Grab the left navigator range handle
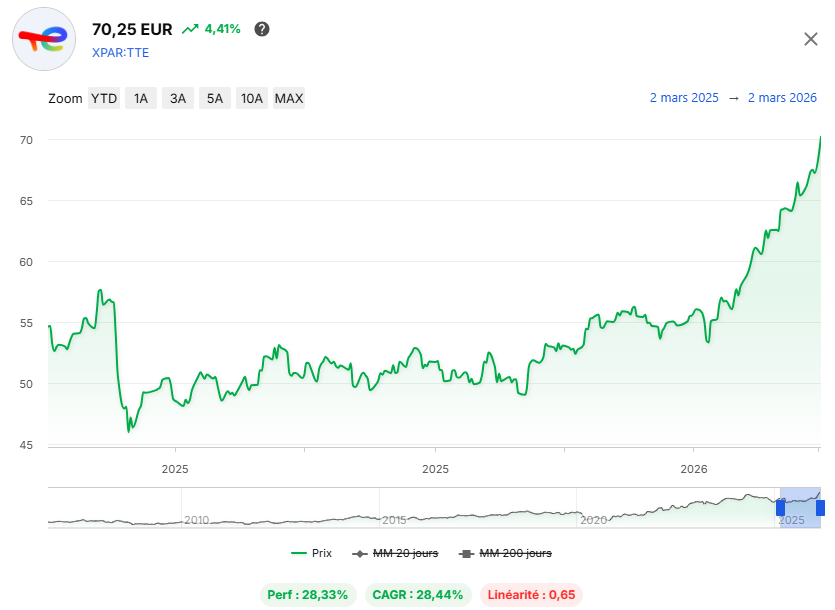 [780, 508]
